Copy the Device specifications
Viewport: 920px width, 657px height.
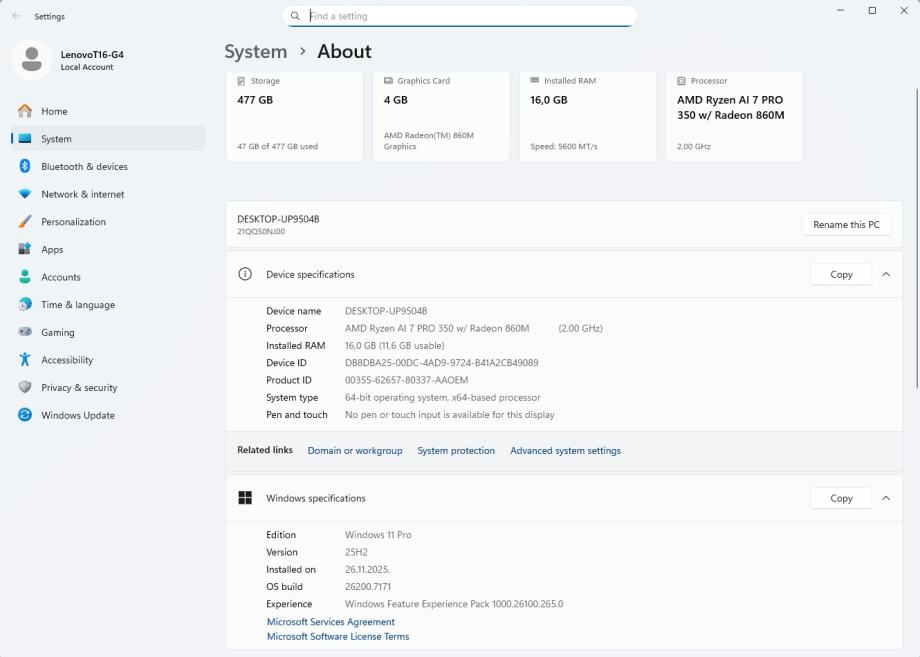pyautogui.click(x=841, y=274)
